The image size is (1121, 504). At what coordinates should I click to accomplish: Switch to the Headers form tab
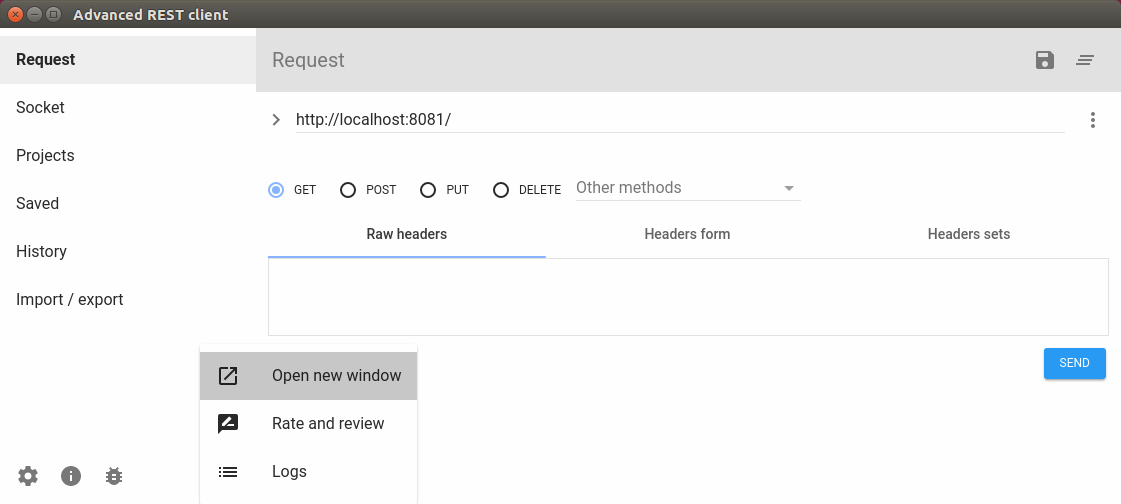tap(687, 234)
